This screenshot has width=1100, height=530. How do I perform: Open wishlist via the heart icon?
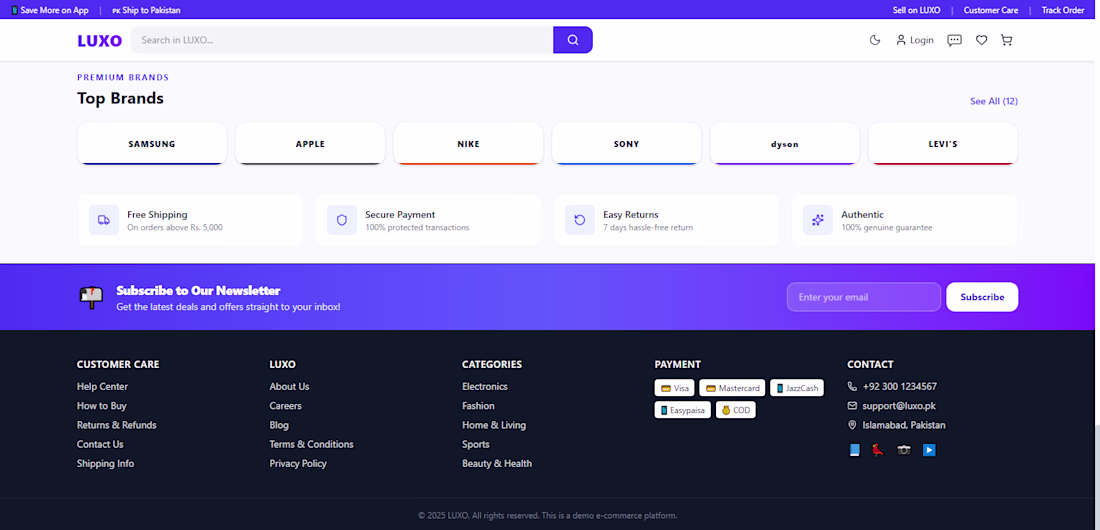981,40
